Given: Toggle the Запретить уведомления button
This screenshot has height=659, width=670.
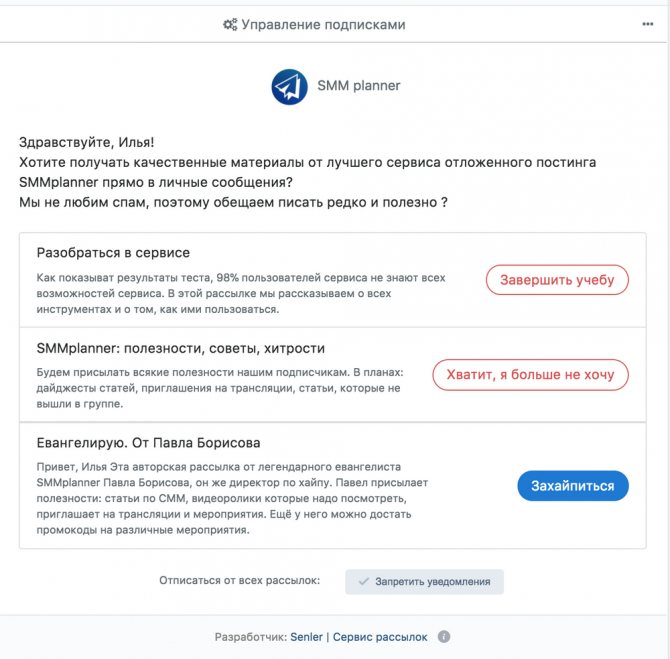Looking at the screenshot, I should pyautogui.click(x=424, y=582).
